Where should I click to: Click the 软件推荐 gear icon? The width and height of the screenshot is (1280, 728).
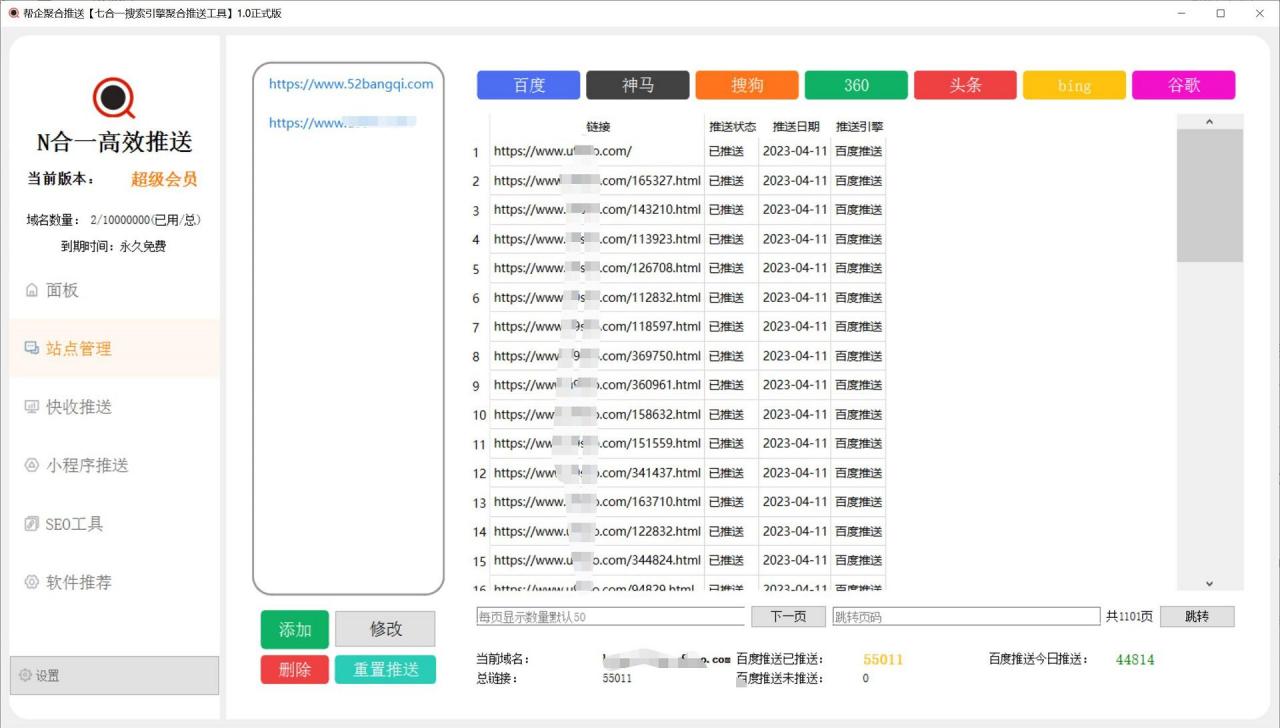32,582
